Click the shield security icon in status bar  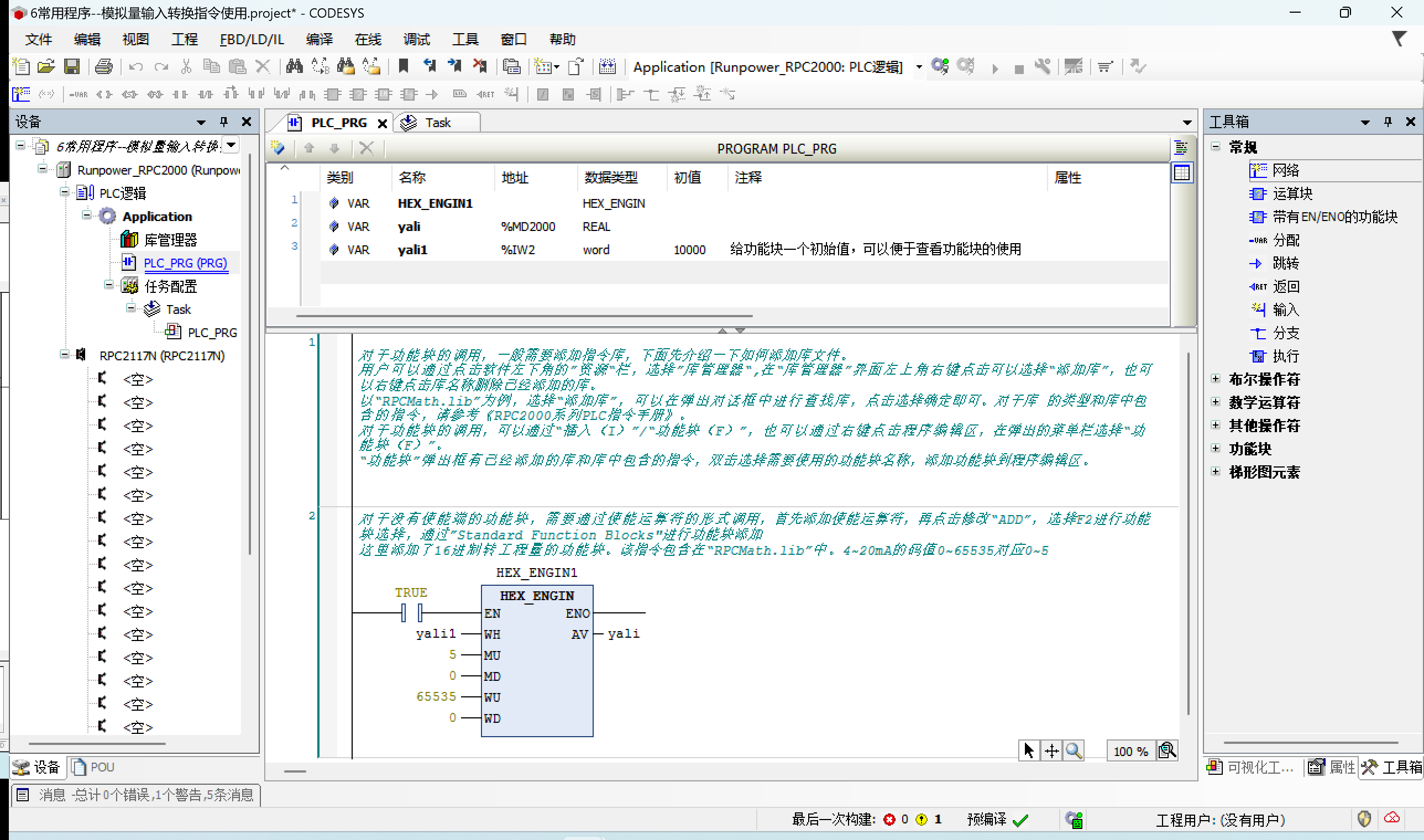pos(1364,819)
